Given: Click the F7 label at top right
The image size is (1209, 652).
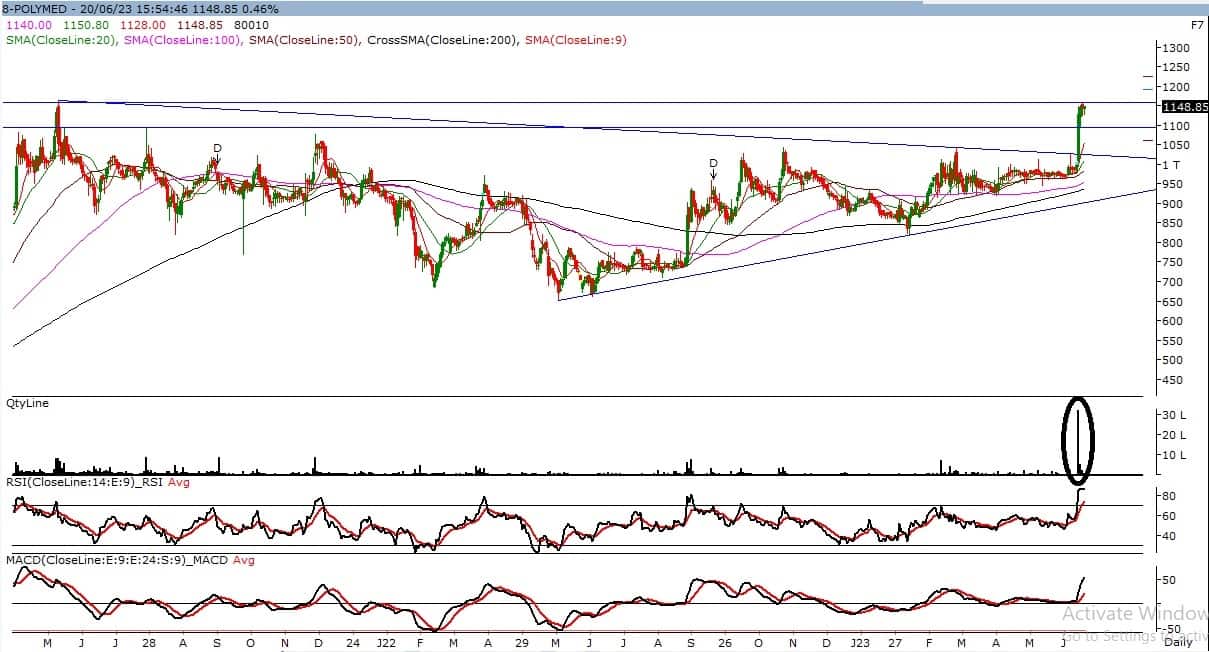Looking at the screenshot, I should point(1197,24).
